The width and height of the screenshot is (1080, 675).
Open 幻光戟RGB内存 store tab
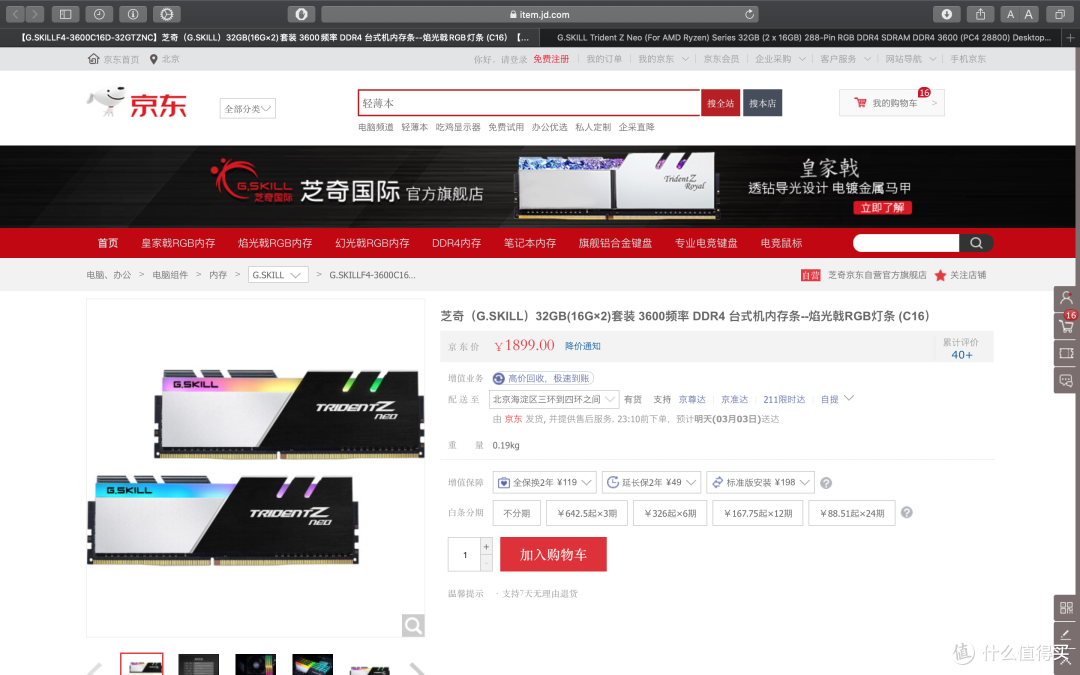pos(372,243)
